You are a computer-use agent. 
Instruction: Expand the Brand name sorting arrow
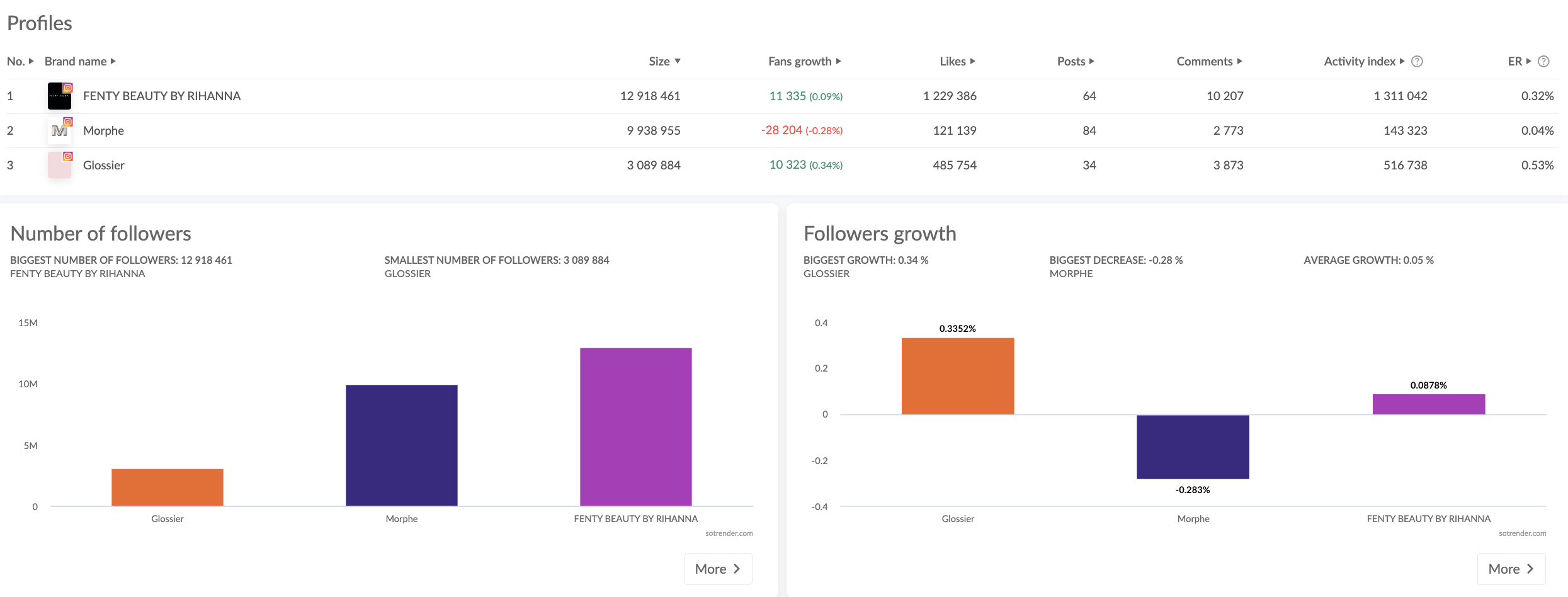click(x=114, y=61)
